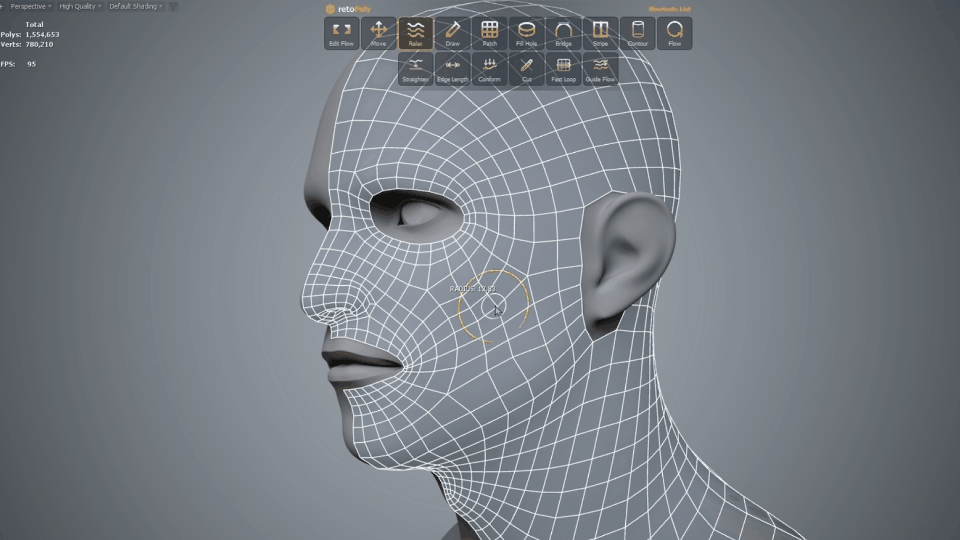Click the RADIUS 12.83 brush label
960x540 pixels.
[473, 288]
